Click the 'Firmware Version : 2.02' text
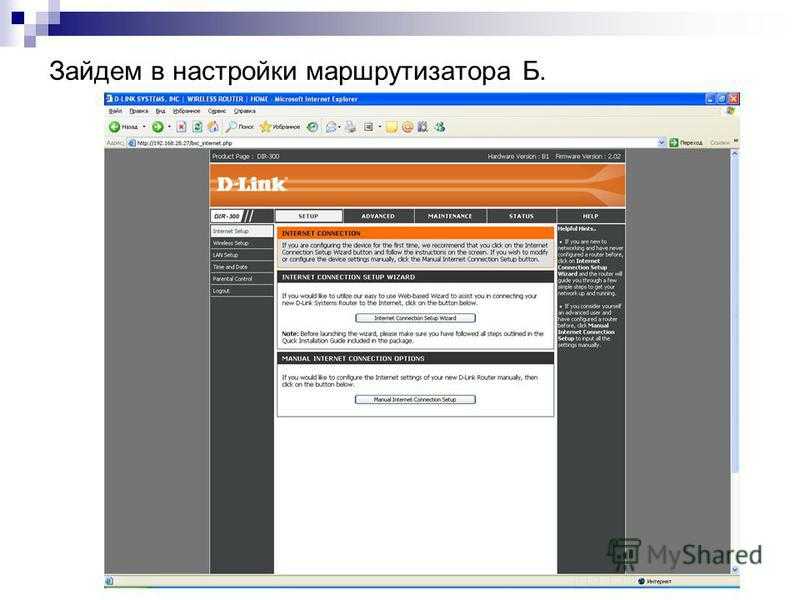Viewport: 800px width, 600px height. 588,157
